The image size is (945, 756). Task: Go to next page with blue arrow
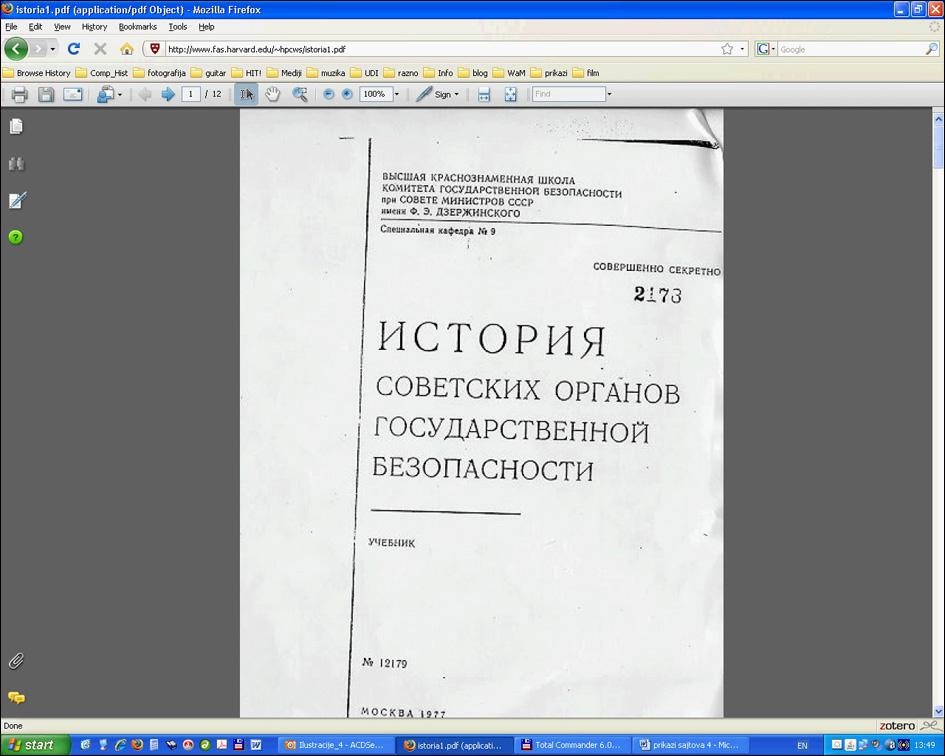pos(168,94)
